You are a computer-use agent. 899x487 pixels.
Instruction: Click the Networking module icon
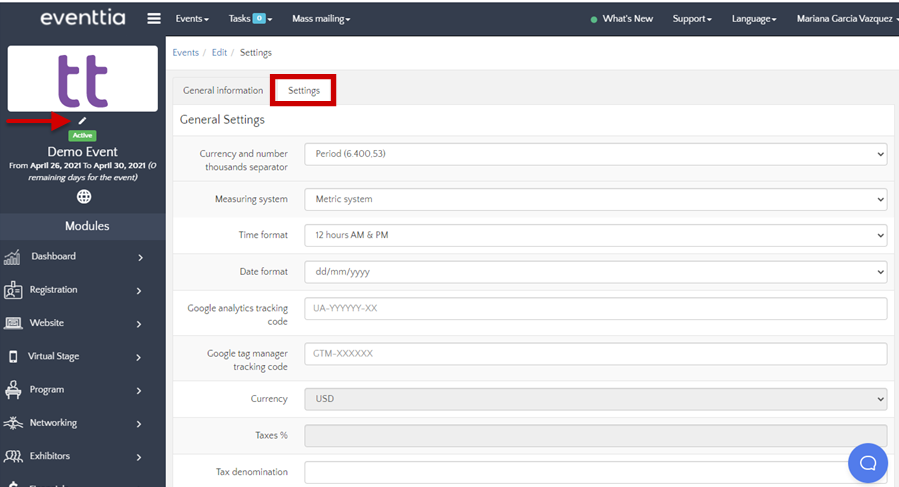(13, 423)
